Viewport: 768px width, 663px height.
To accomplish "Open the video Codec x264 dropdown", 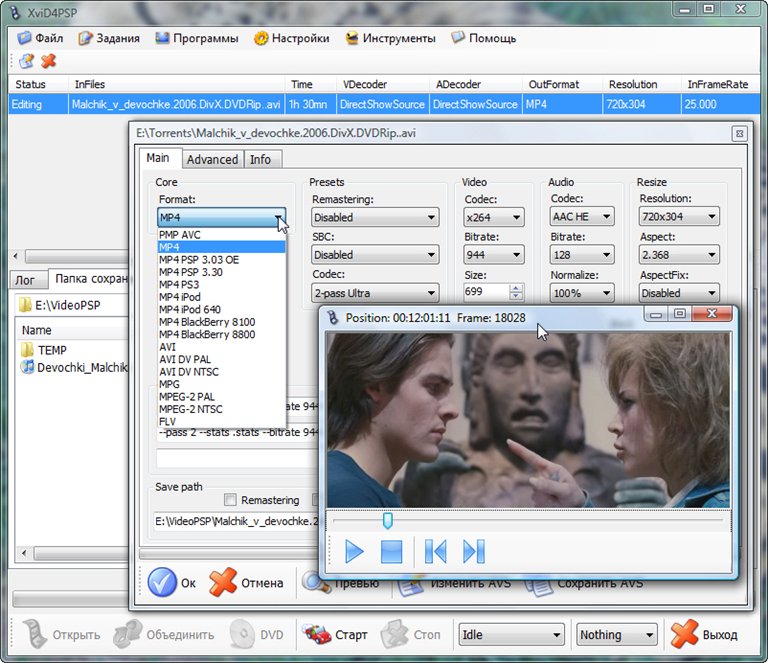I will [494, 217].
